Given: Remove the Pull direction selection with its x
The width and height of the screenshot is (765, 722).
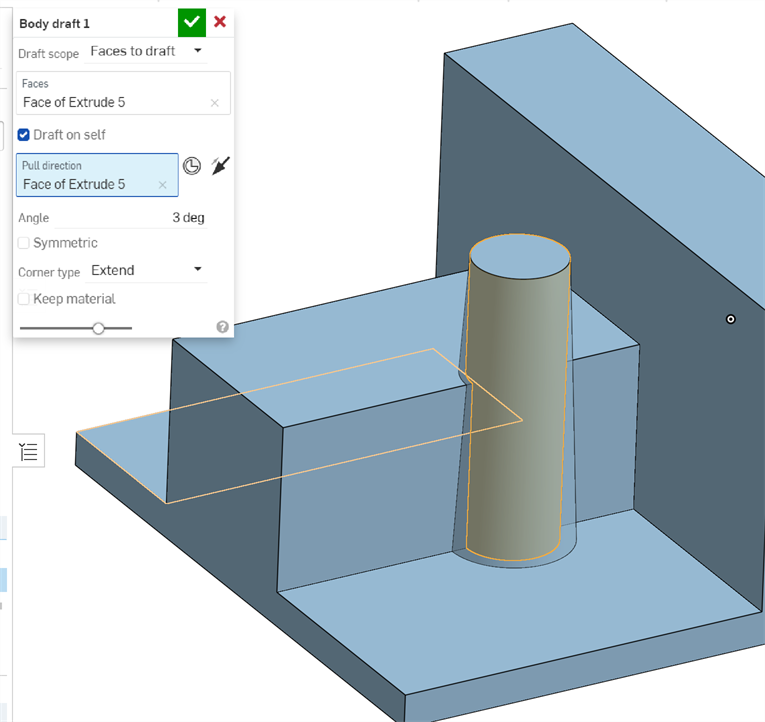Looking at the screenshot, I should (x=162, y=185).
